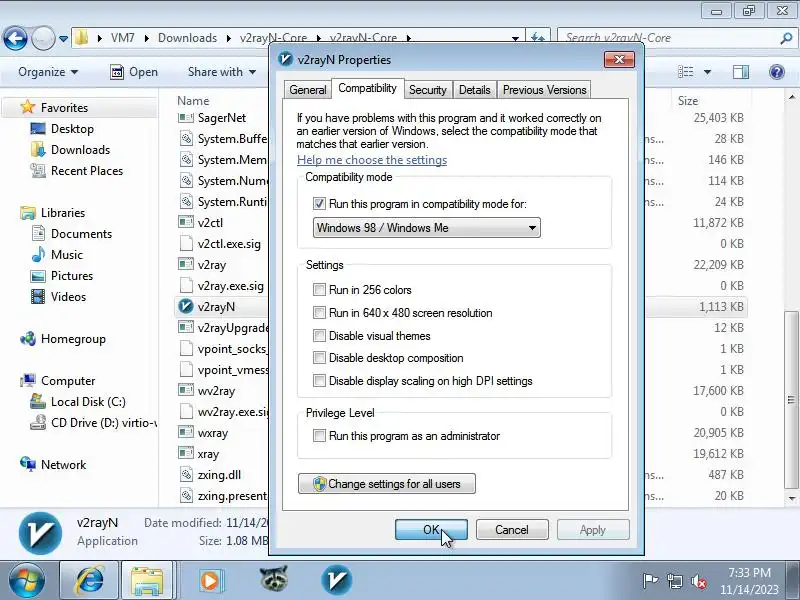Check Disable desktop composition

tap(319, 358)
